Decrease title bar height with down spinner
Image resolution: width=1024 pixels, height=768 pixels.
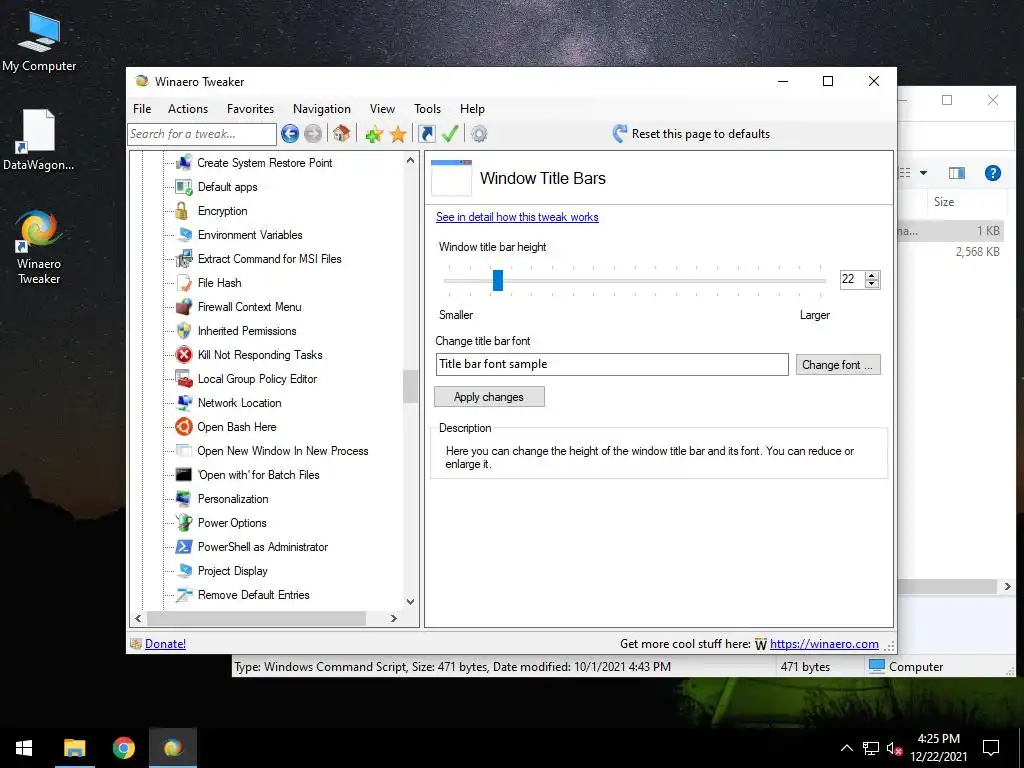(x=872, y=284)
